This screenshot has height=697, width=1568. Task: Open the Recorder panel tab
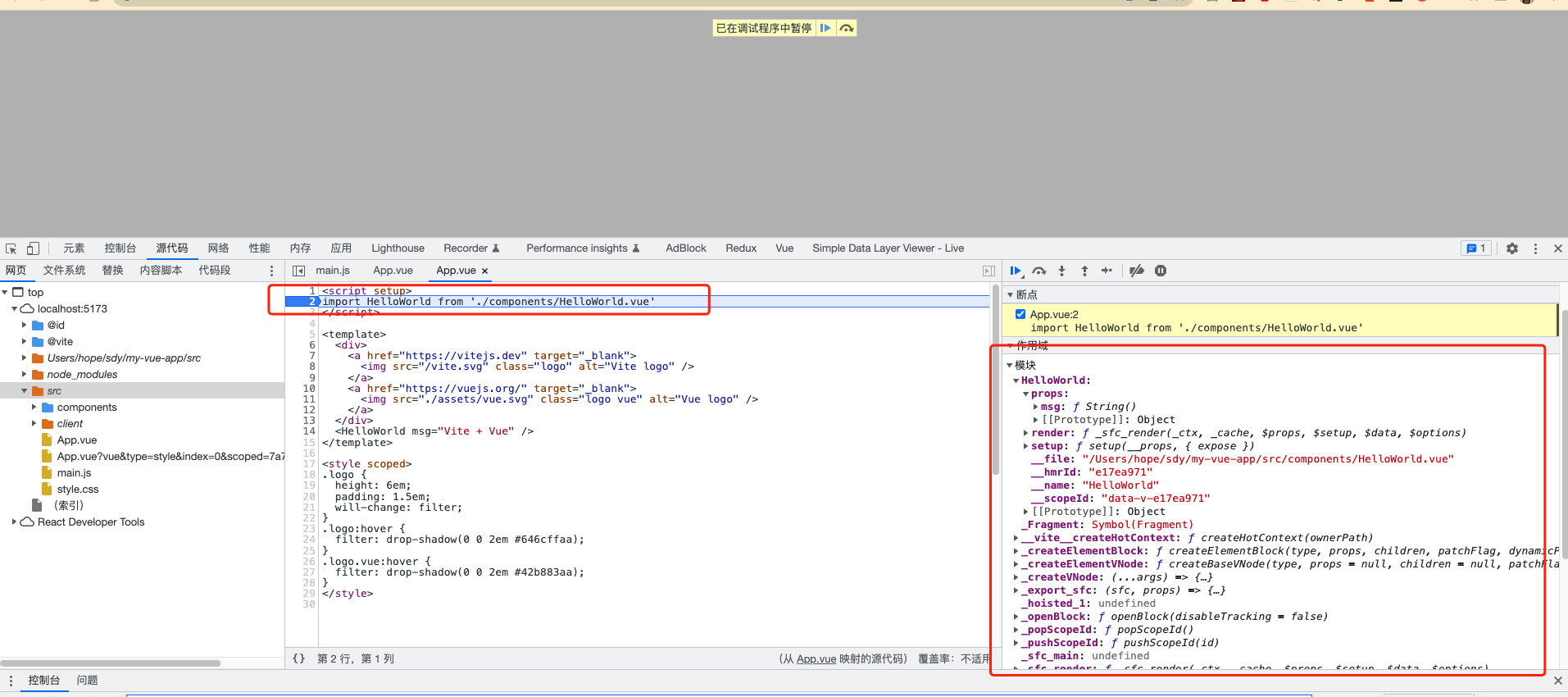tap(471, 248)
